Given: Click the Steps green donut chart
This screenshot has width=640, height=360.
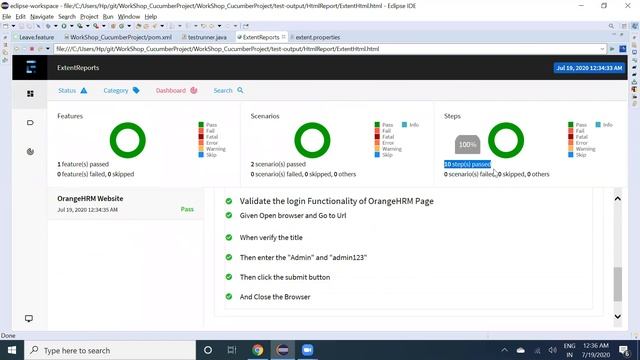Looking at the screenshot, I should click(x=506, y=140).
